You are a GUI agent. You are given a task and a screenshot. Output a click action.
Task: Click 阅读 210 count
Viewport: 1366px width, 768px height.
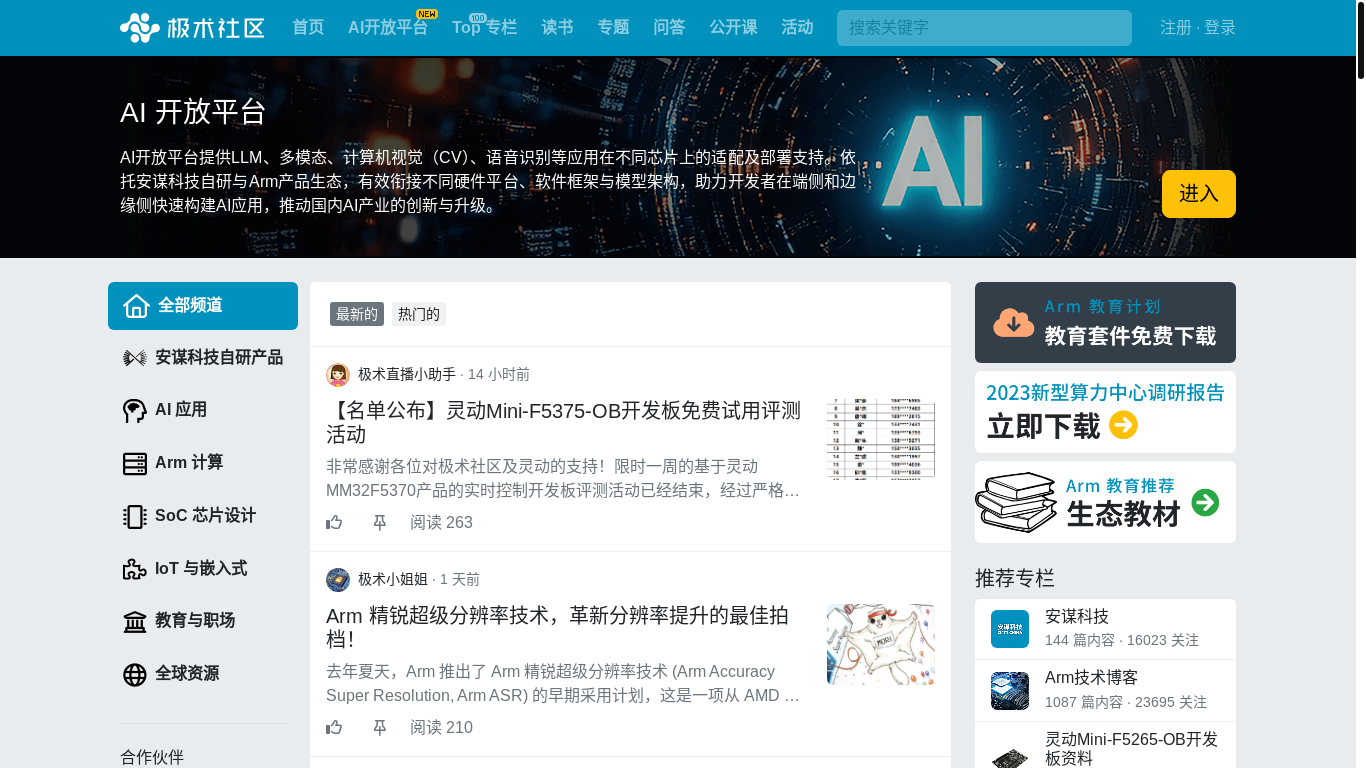[x=441, y=728]
